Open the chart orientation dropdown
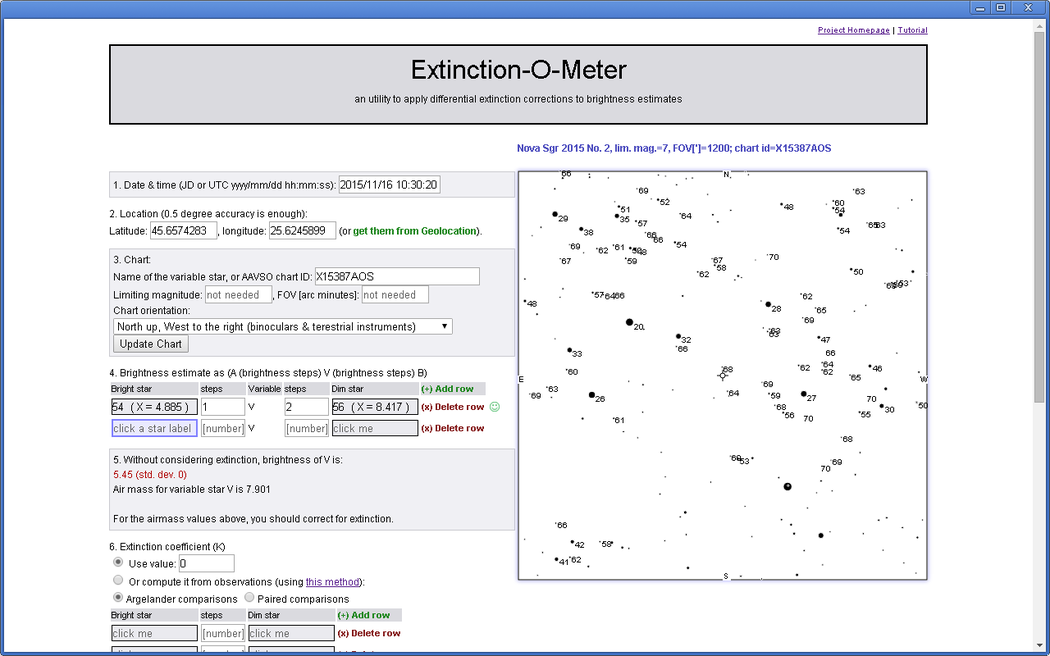The image size is (1050, 656). click(x=283, y=326)
